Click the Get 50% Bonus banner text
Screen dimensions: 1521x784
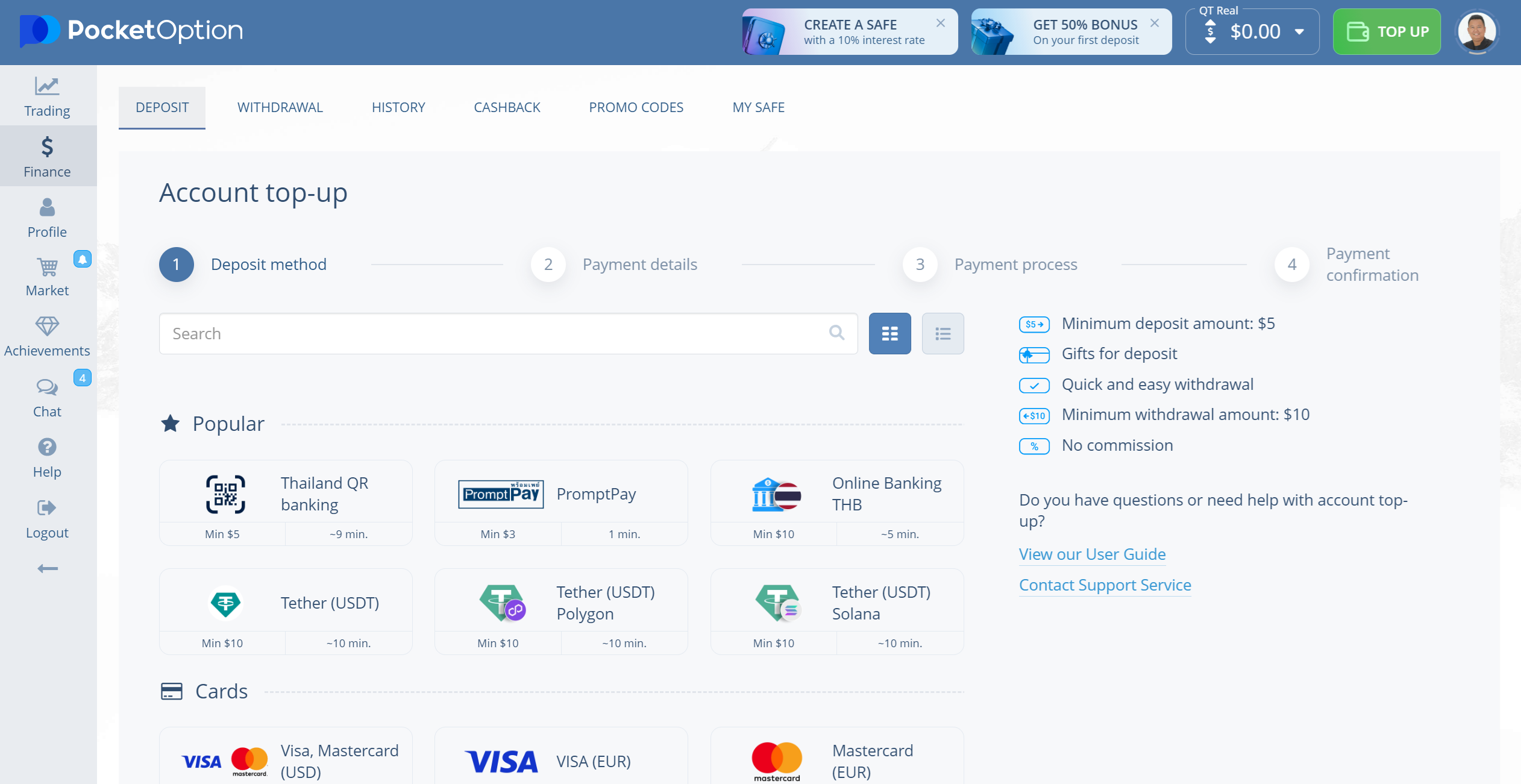click(x=1086, y=32)
